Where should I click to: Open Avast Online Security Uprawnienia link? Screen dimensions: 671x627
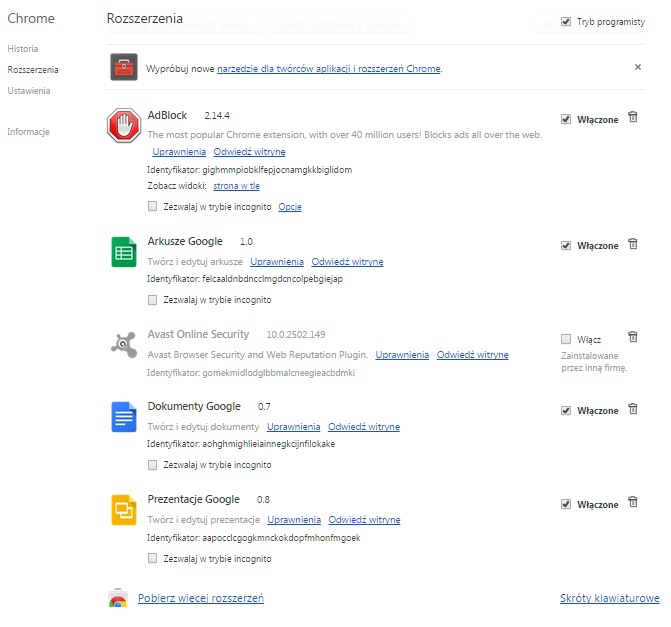pos(402,355)
